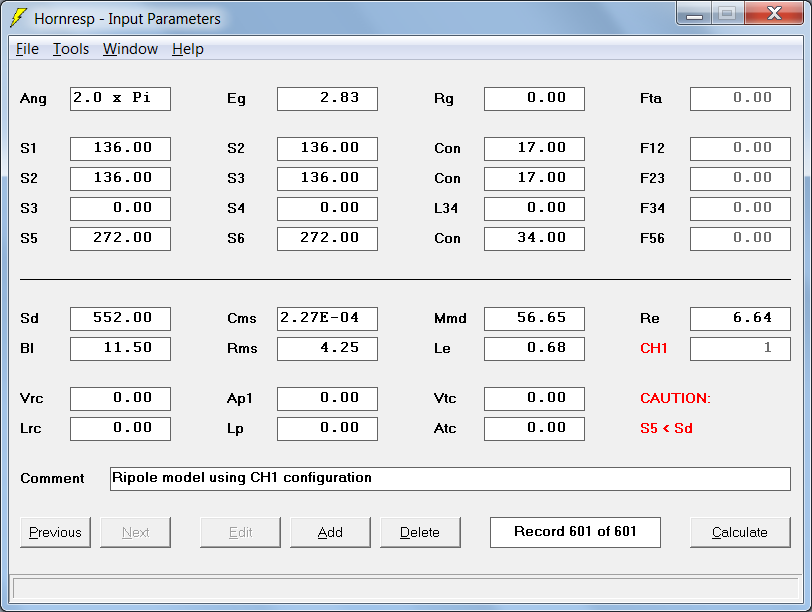Click the Add record button
This screenshot has width=812, height=612.
(330, 532)
